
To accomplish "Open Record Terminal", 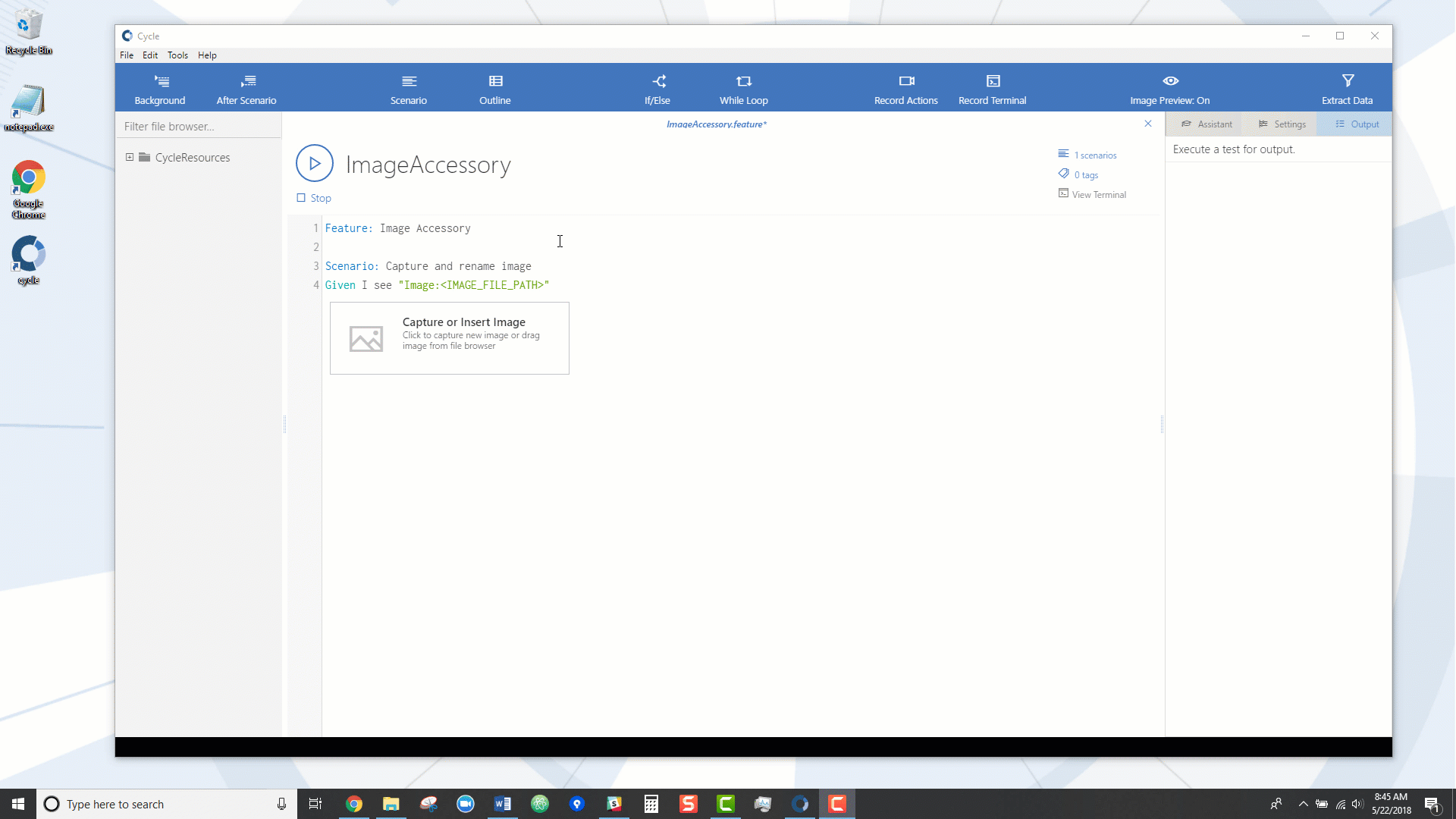I will pos(993,89).
